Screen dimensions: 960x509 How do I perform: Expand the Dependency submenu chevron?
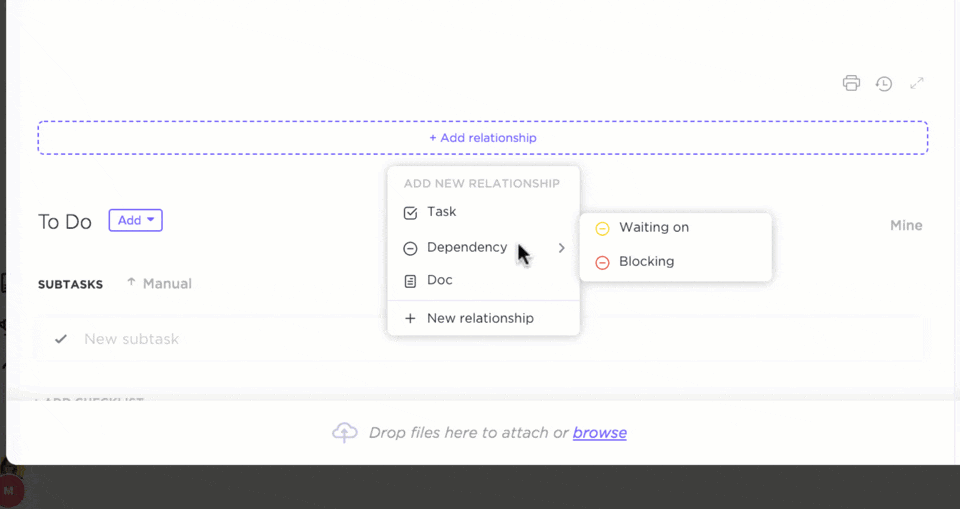pos(562,248)
